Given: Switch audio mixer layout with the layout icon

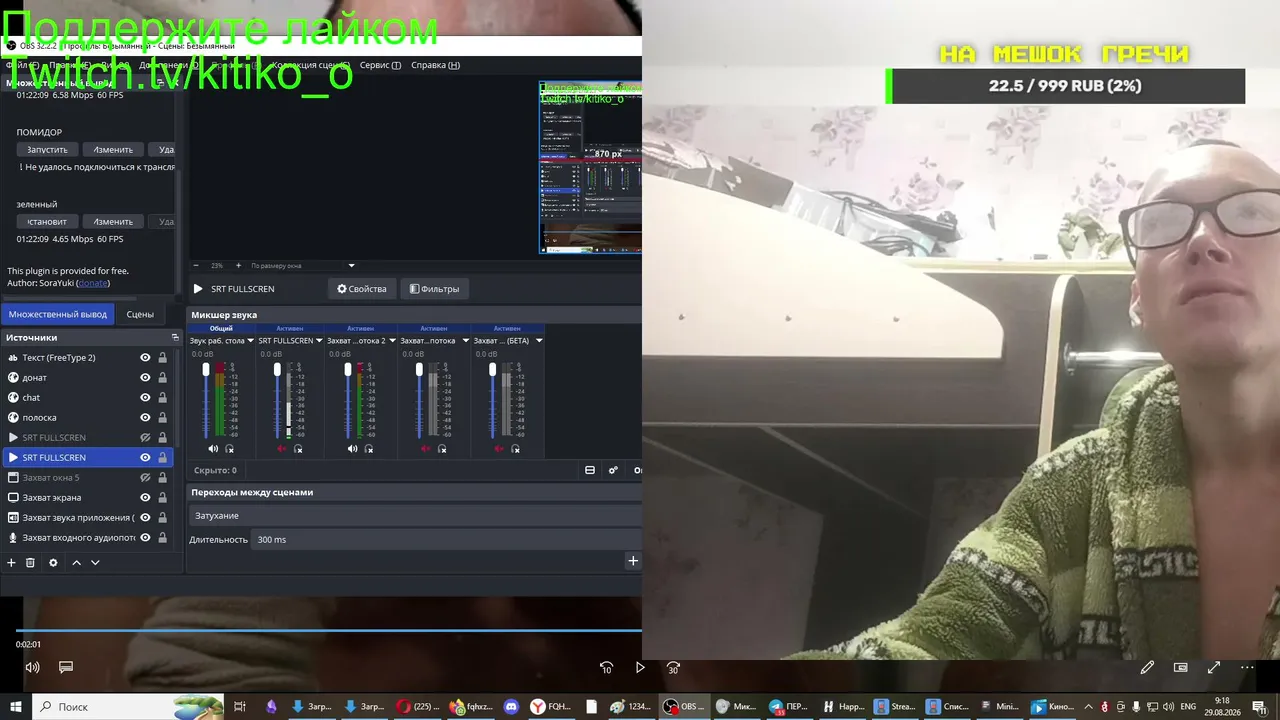Looking at the screenshot, I should click(590, 470).
